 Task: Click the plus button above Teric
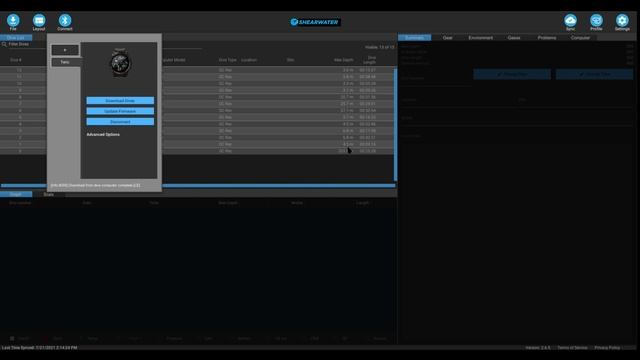tap(65, 50)
